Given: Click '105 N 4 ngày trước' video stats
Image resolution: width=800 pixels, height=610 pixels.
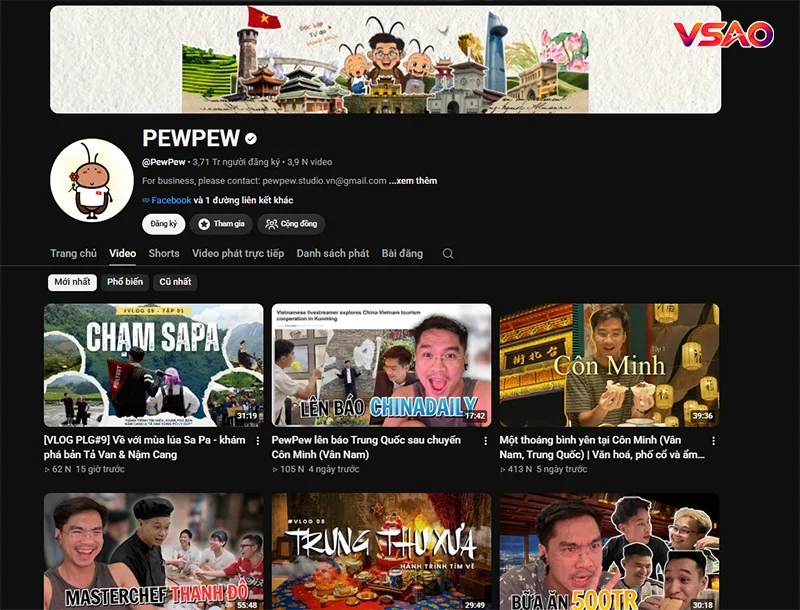Looking at the screenshot, I should tap(316, 469).
